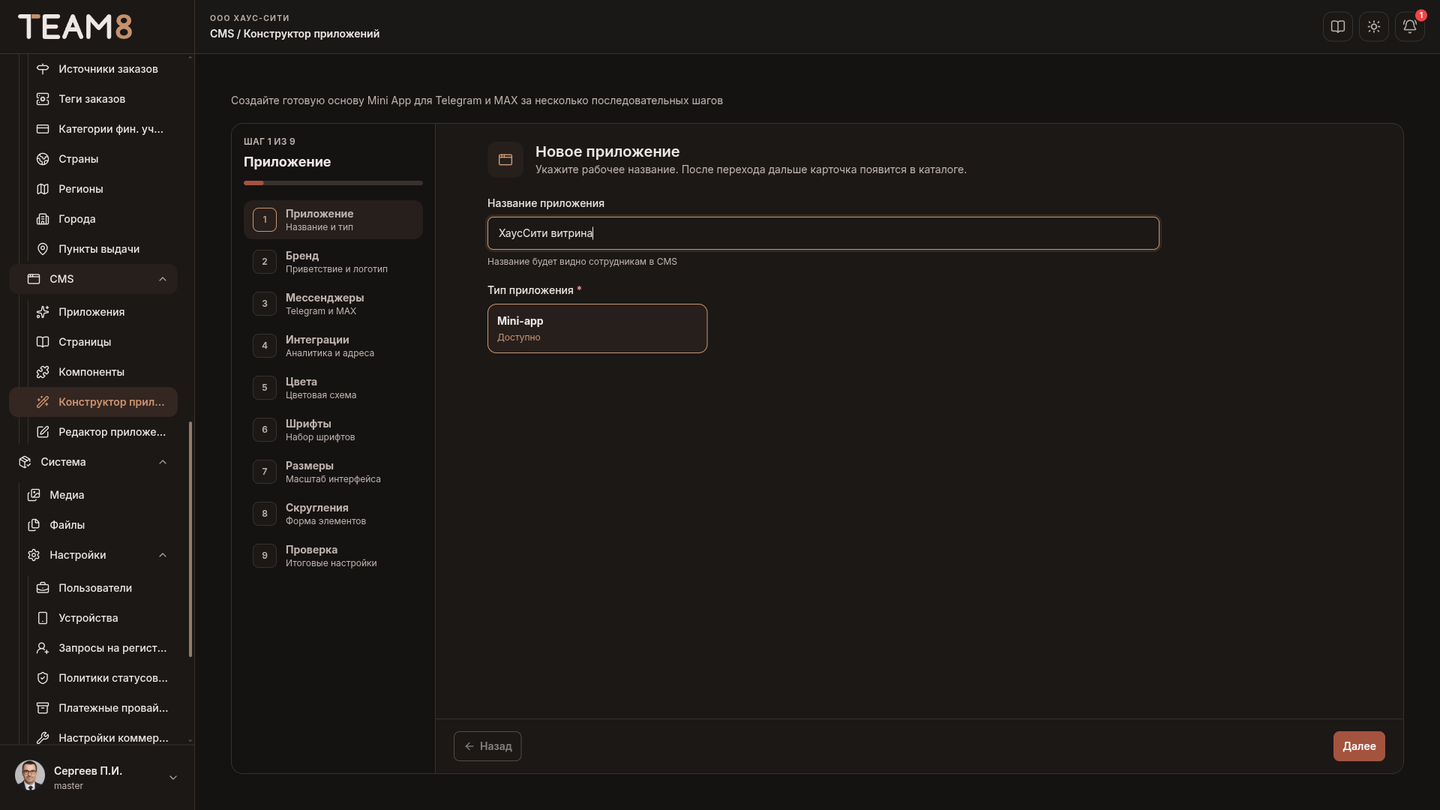Image resolution: width=1440 pixels, height=810 pixels.
Task: Open user menu for Сергеев П.И.
Action: point(97,777)
